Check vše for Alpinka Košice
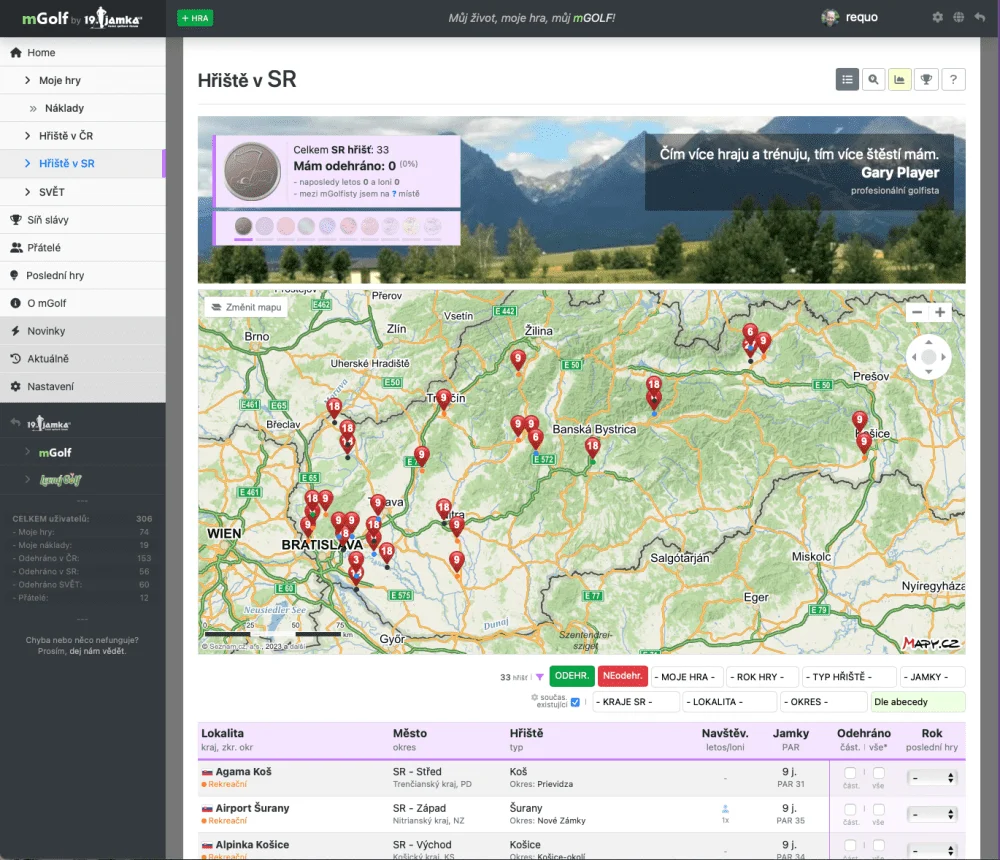This screenshot has height=860, width=1000. [x=879, y=845]
